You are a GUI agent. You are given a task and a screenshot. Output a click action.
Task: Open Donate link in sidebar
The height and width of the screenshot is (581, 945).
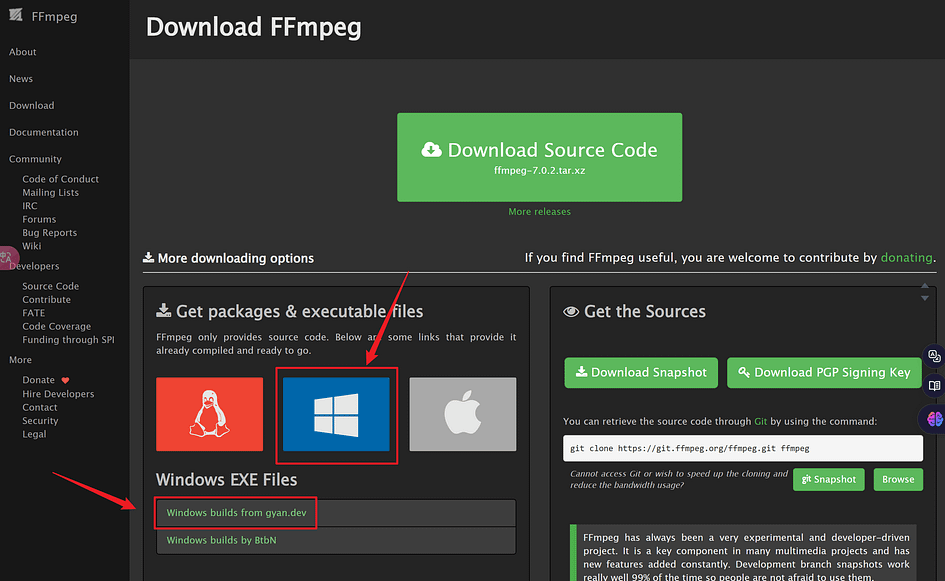click(x=39, y=380)
